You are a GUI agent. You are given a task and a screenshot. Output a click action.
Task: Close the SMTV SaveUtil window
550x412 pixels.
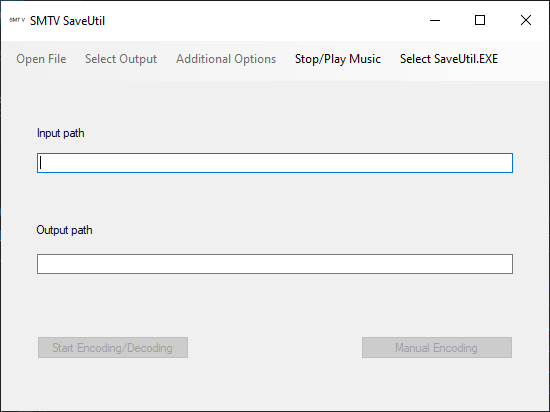[x=526, y=20]
